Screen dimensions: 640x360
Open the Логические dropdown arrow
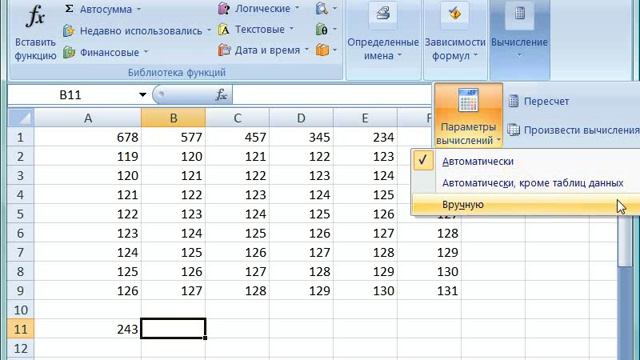[297, 9]
